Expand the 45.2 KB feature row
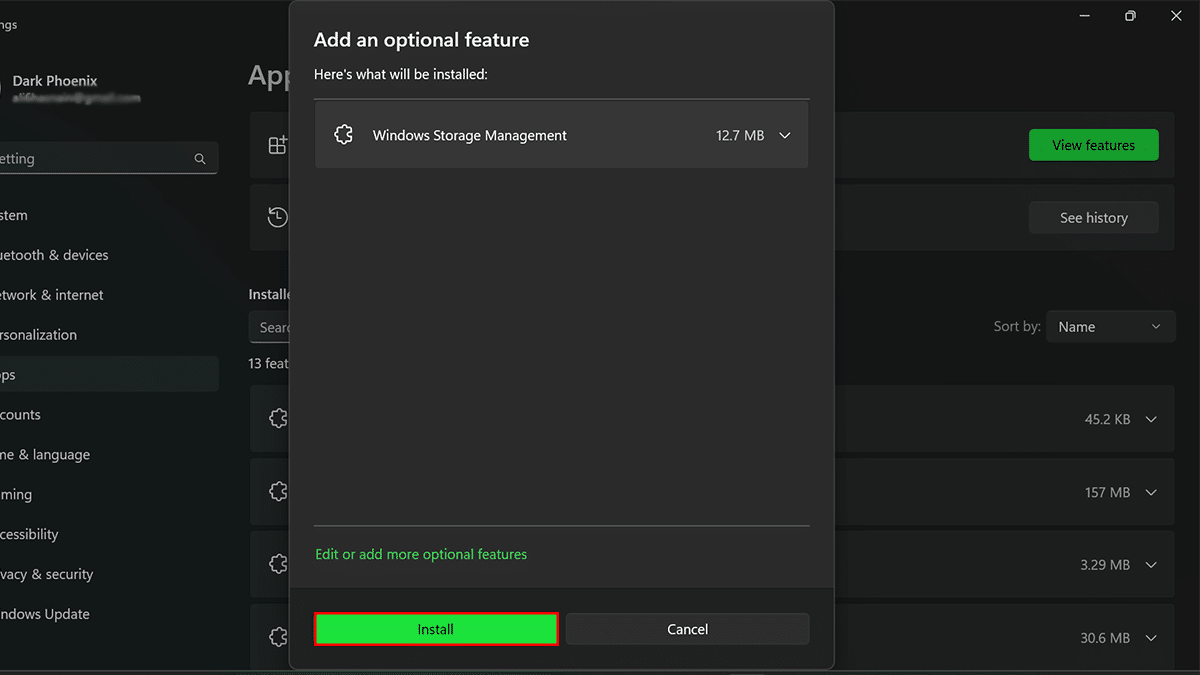Viewport: 1200px width, 675px height. point(1151,420)
